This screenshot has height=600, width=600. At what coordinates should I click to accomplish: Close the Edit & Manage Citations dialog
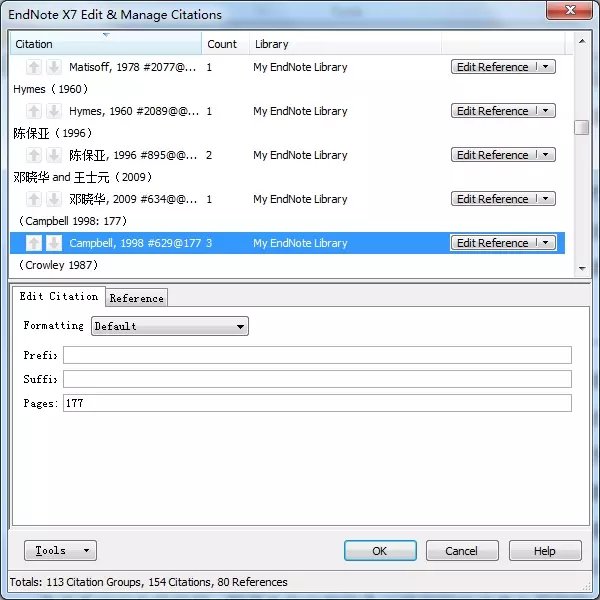point(569,10)
